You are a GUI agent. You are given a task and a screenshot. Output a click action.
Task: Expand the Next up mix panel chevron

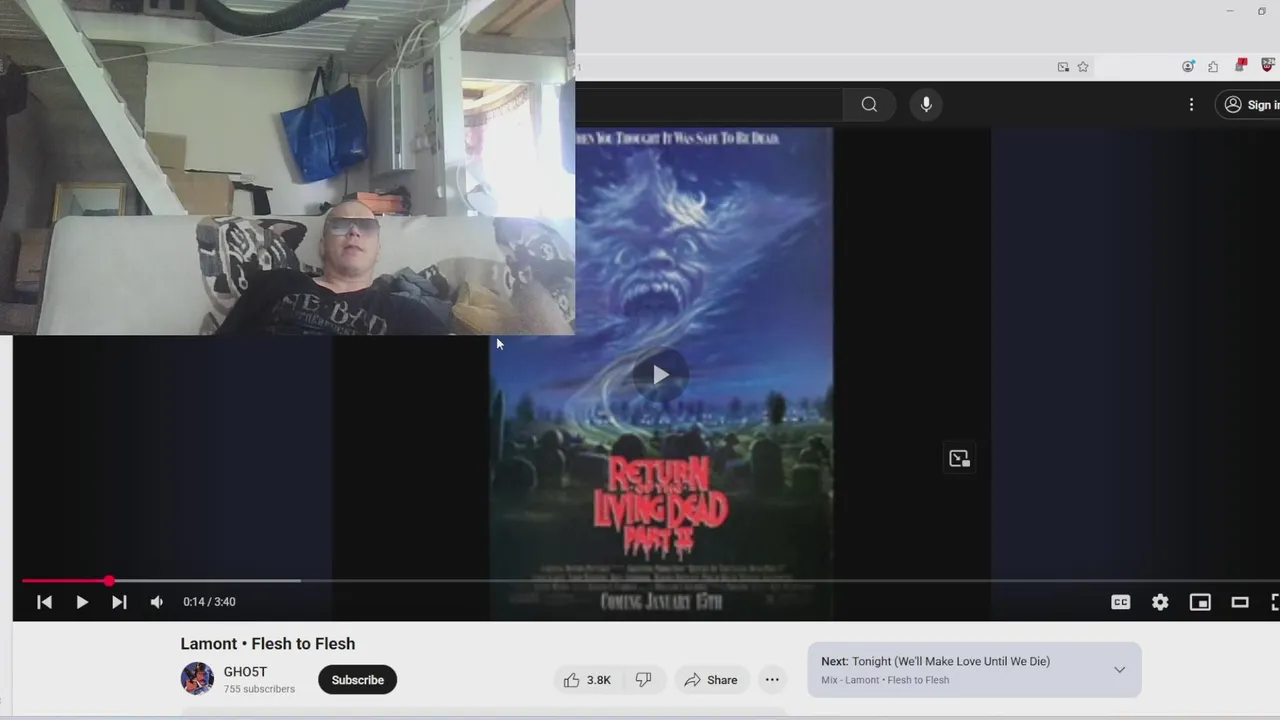click(1119, 670)
